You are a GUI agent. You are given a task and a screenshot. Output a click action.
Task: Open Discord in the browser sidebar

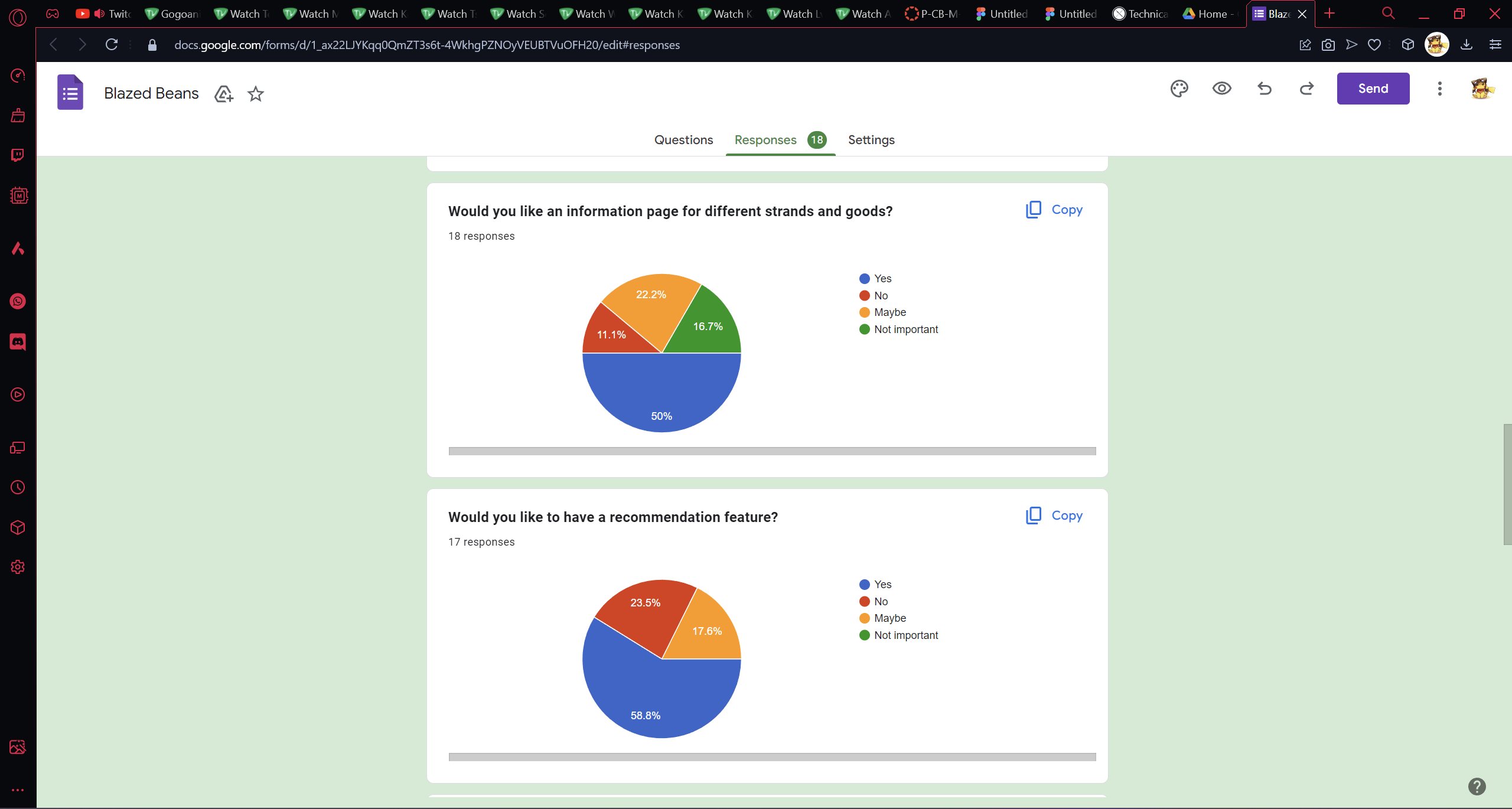pyautogui.click(x=18, y=342)
